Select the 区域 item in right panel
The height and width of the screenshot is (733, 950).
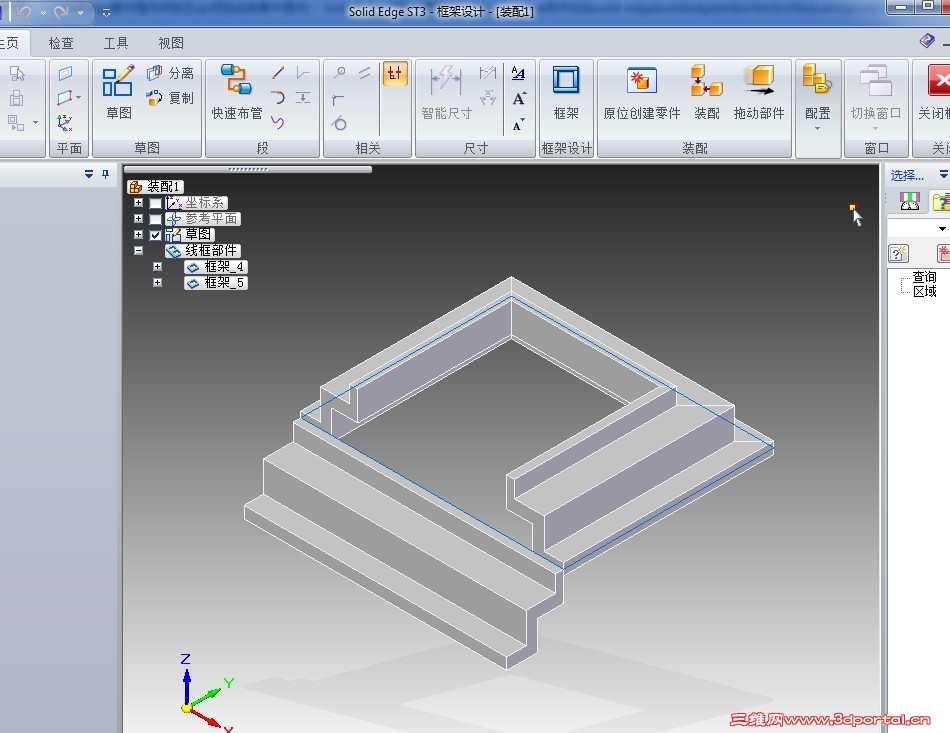[925, 291]
